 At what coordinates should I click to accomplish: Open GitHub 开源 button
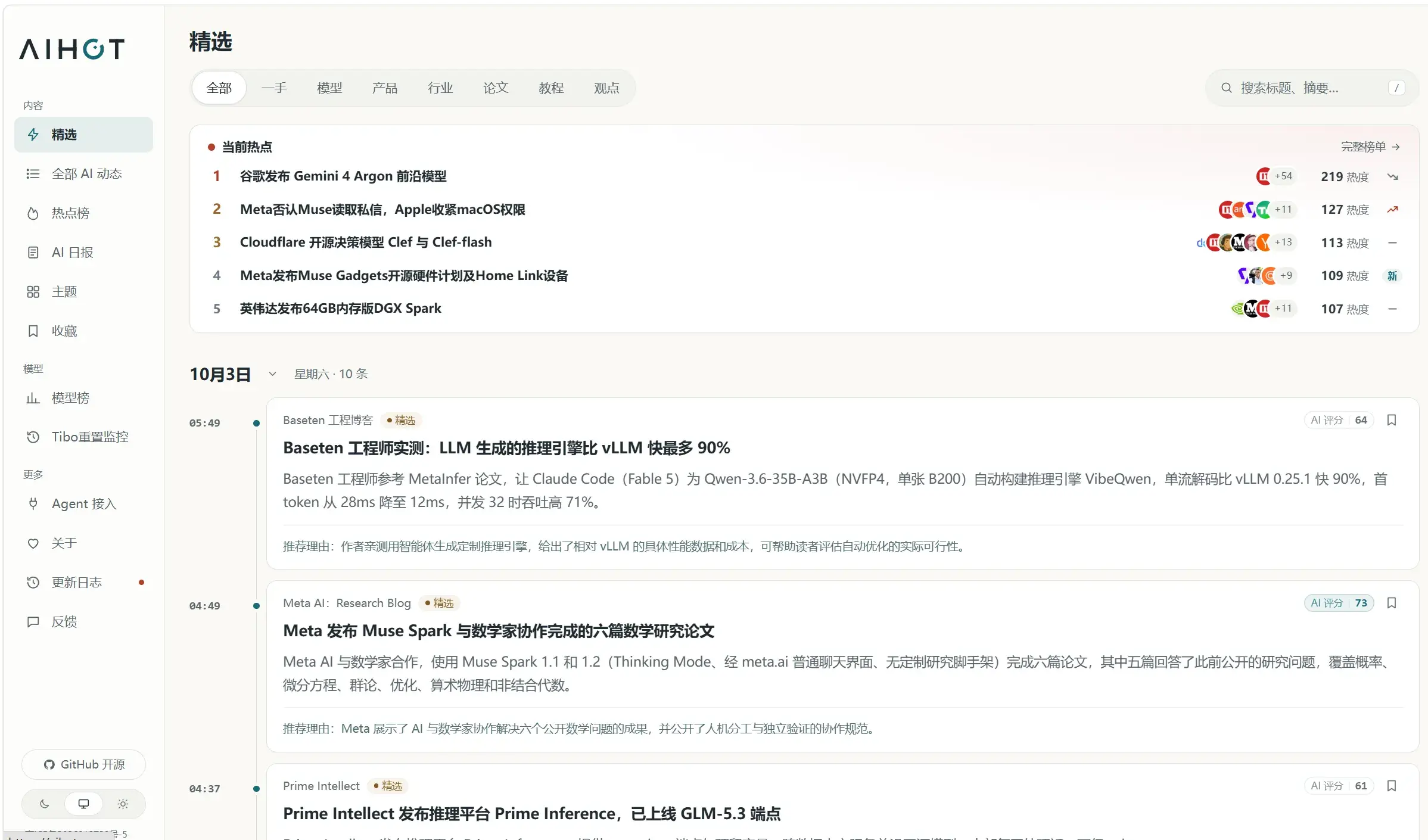[x=84, y=765]
